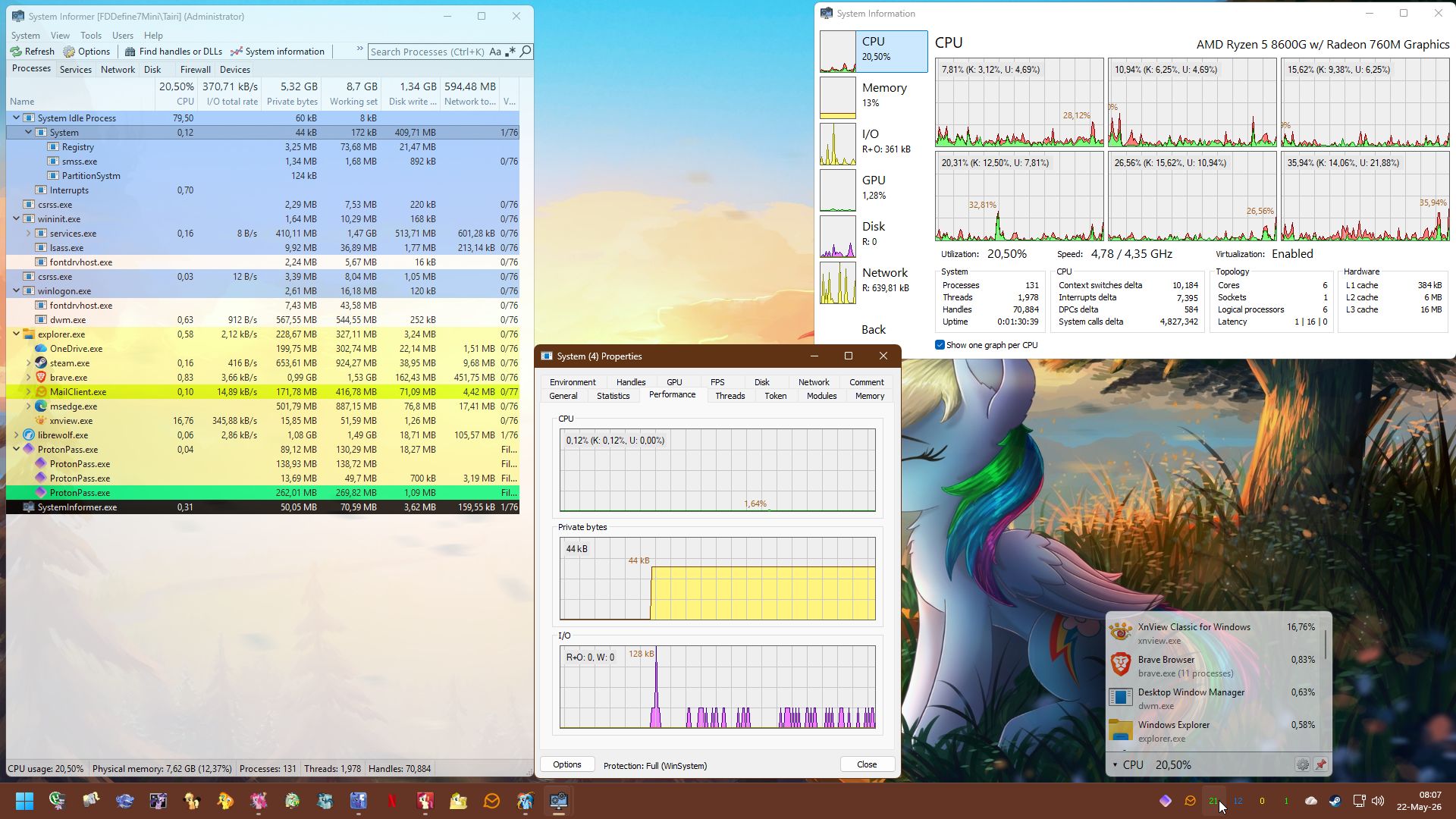Viewport: 1456px width, 819px height.
Task: Click the OneDrive cloud tray icon
Action: coord(1310,801)
